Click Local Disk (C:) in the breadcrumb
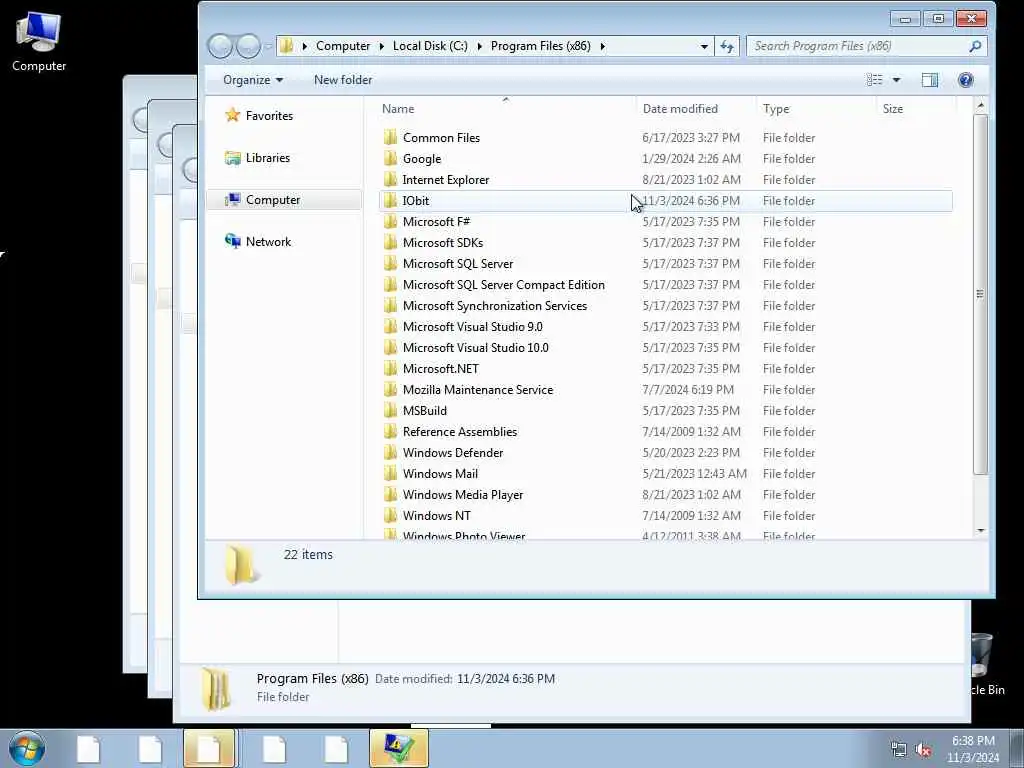This screenshot has width=1024, height=768. [x=430, y=46]
